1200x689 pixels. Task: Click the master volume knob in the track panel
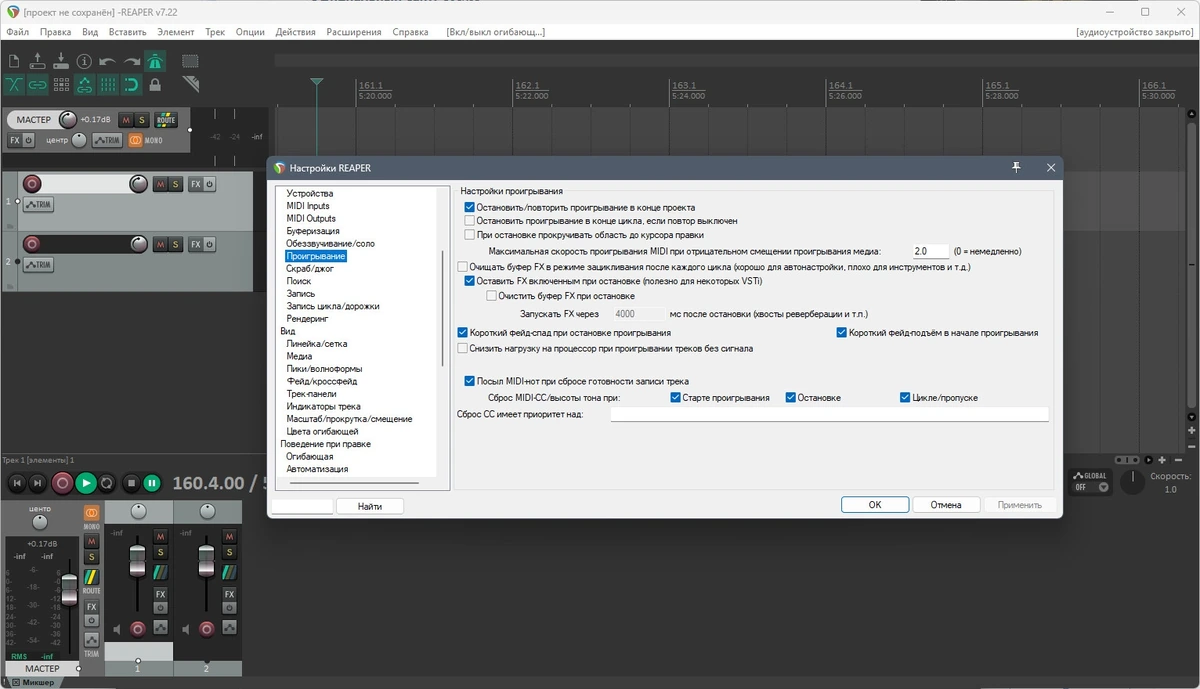[x=67, y=120]
